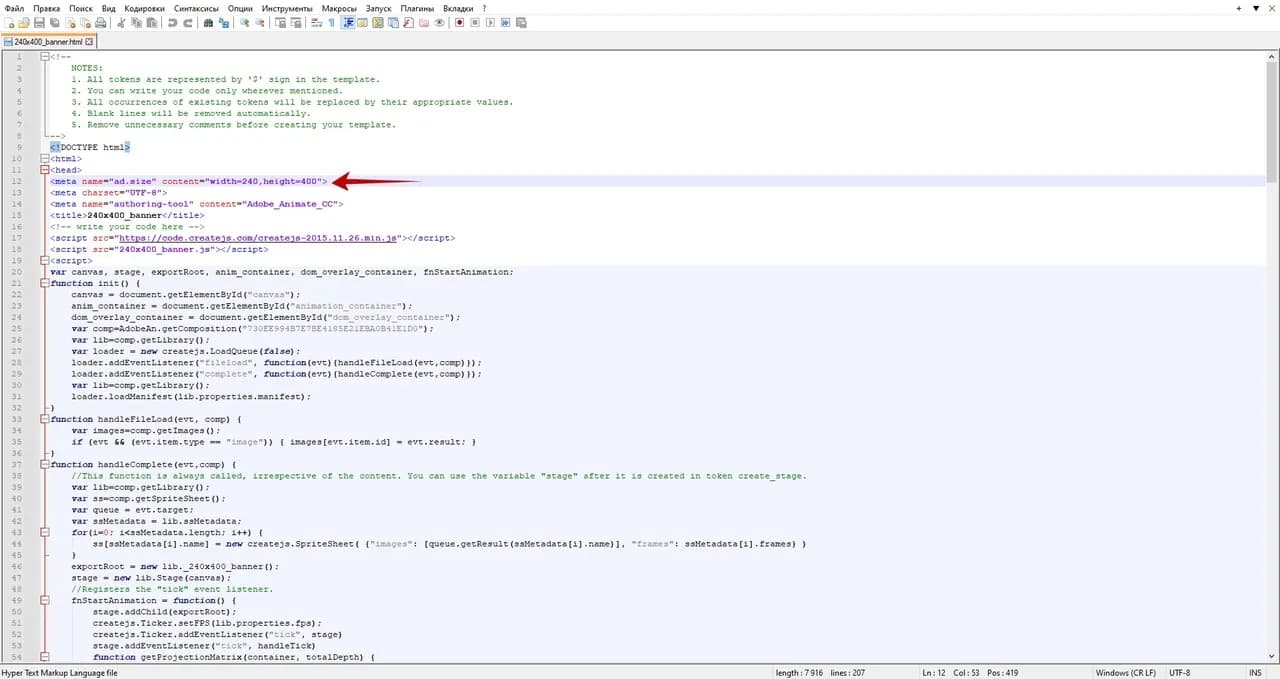
Task: Toggle synchronized vertical scrolling
Action: [x=283, y=23]
